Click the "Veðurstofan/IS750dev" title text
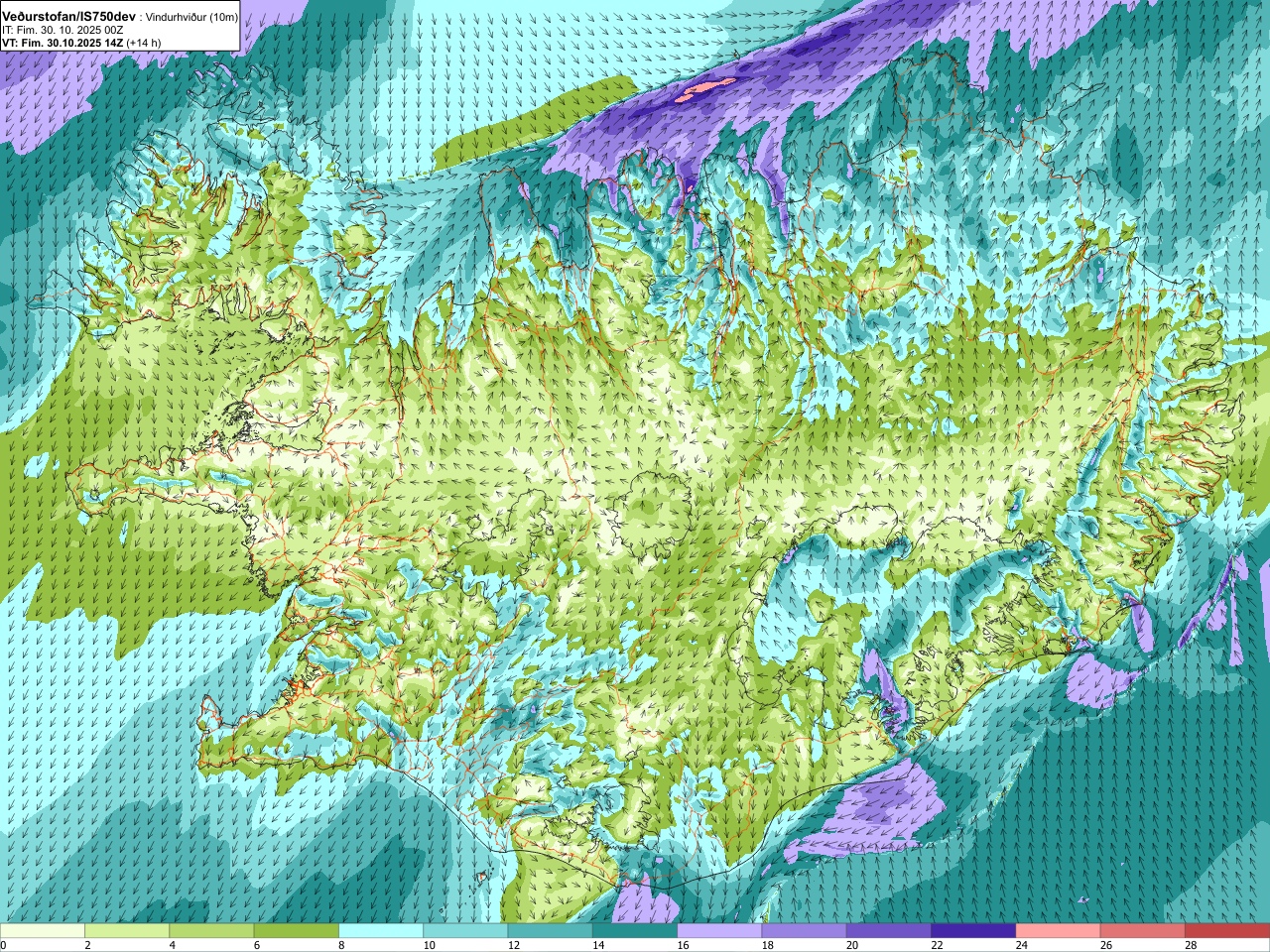 click(69, 17)
